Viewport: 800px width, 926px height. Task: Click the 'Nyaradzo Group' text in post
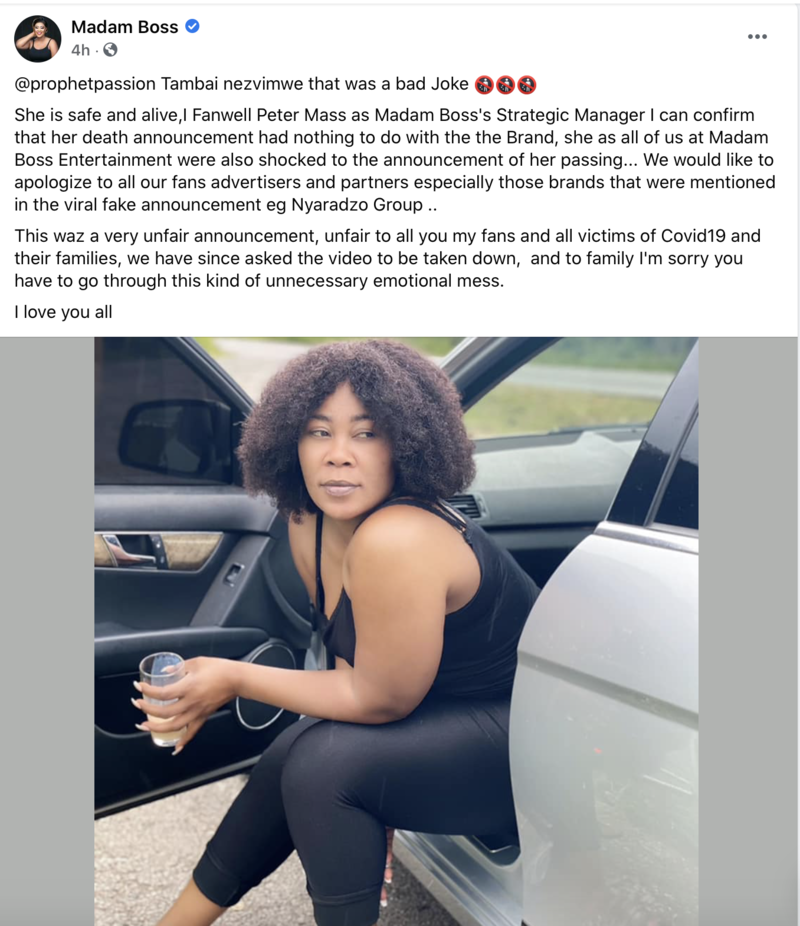click(357, 205)
